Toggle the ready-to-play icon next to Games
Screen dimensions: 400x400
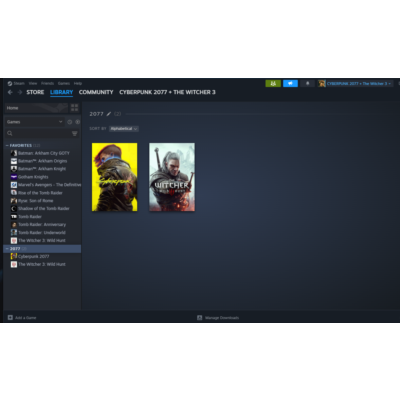tap(77, 122)
